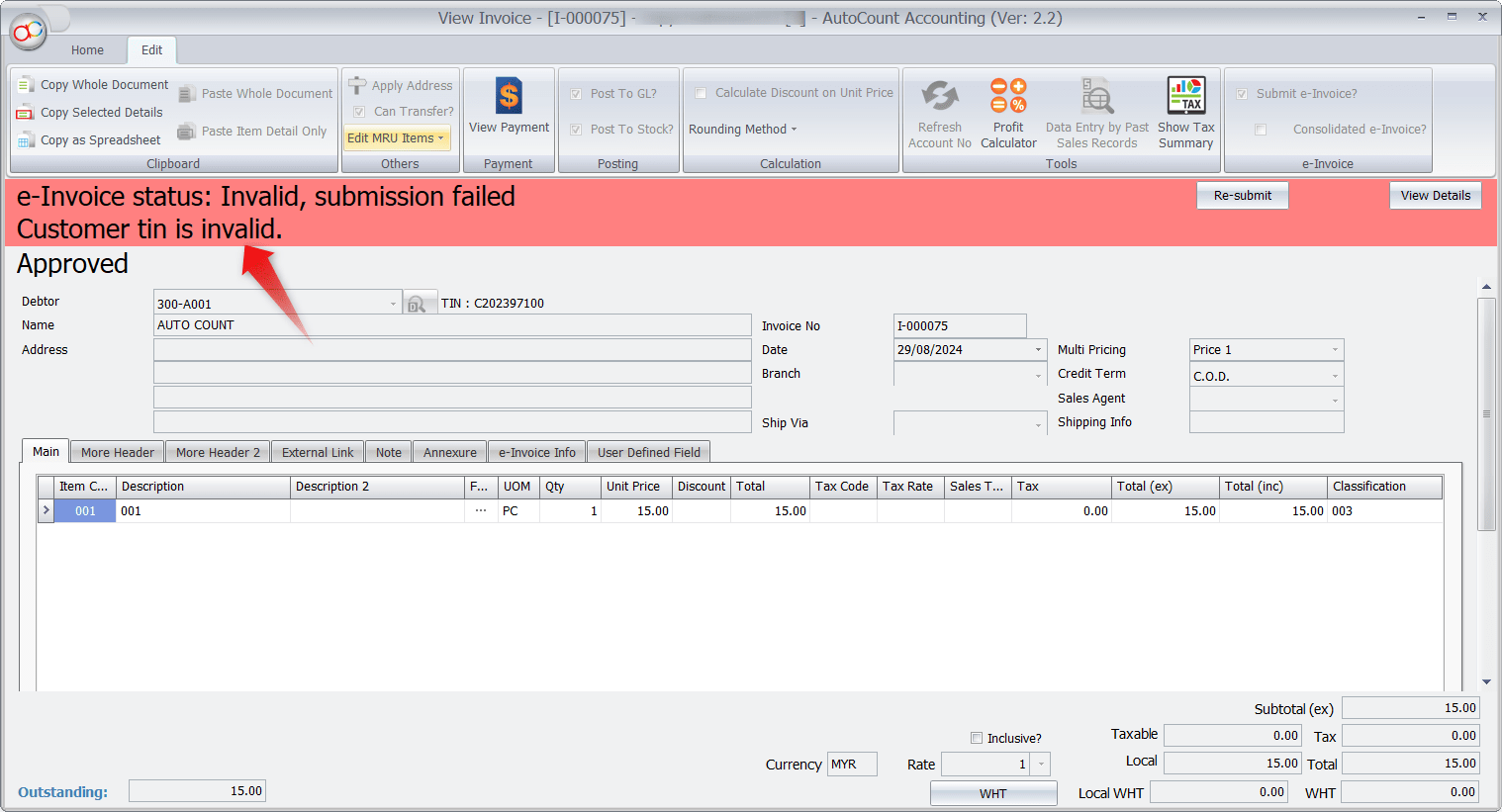Select the Edit ribbon tab
Screen dimensions: 1502x812
[151, 50]
